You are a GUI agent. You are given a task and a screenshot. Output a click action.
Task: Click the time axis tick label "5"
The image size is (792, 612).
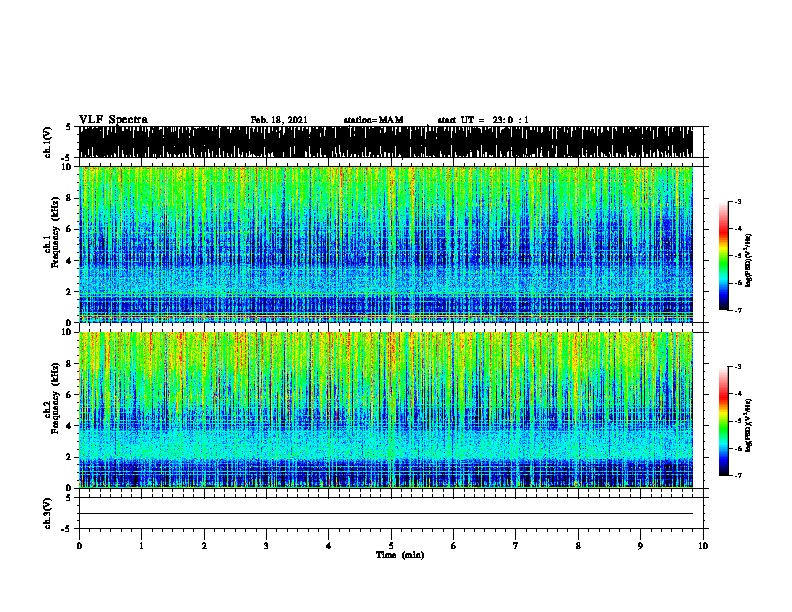point(391,546)
